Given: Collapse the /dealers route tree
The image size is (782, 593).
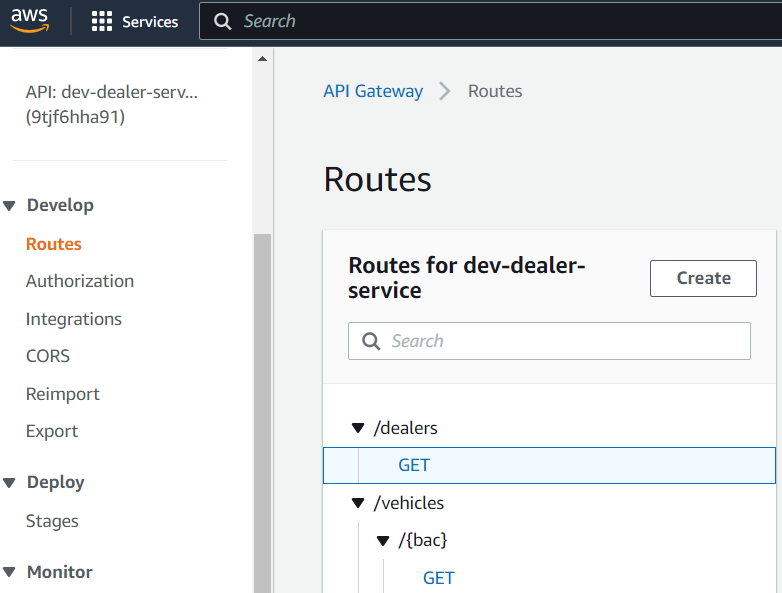Looking at the screenshot, I should (358, 428).
